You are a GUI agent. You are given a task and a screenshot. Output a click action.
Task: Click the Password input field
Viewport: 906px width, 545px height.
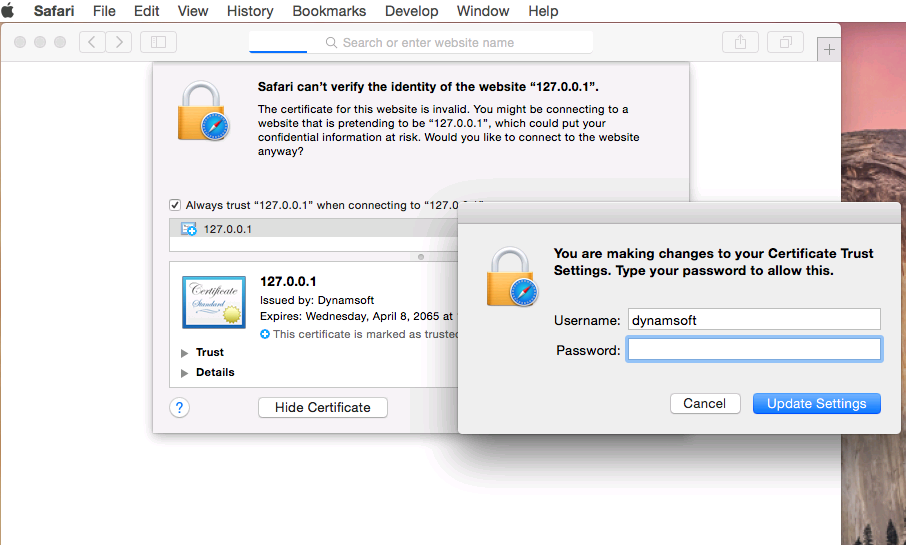point(753,349)
